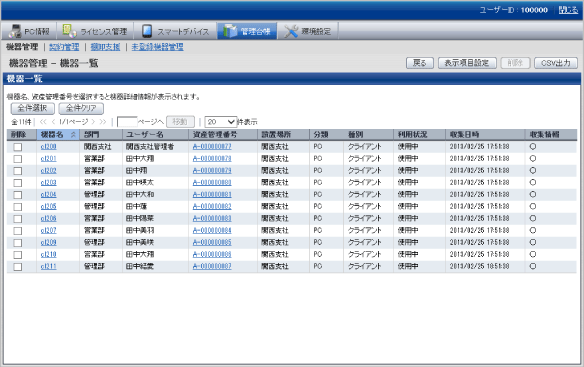Screen dimensions: 584x367
Task: Open device cl205 details link
Action: tap(48, 206)
